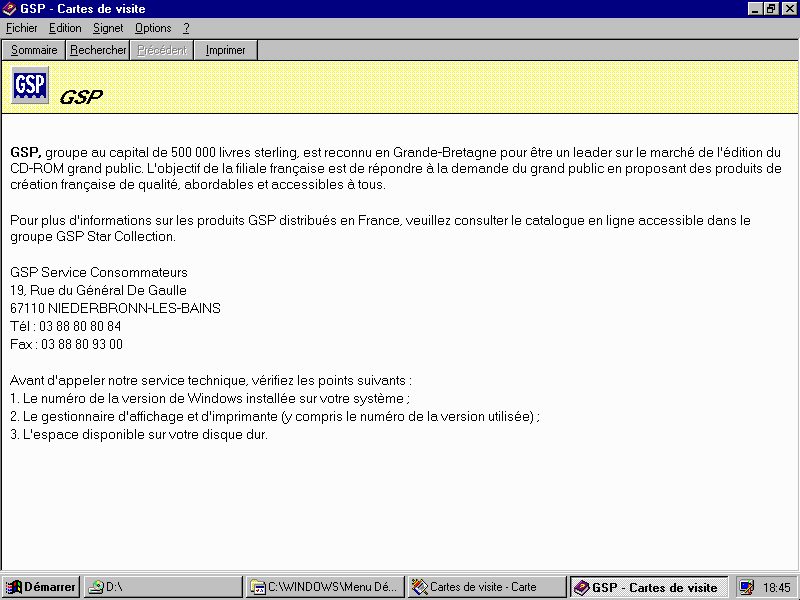
Task: Click the Windows flag icon on the Démarrer button
Action: coord(14,587)
